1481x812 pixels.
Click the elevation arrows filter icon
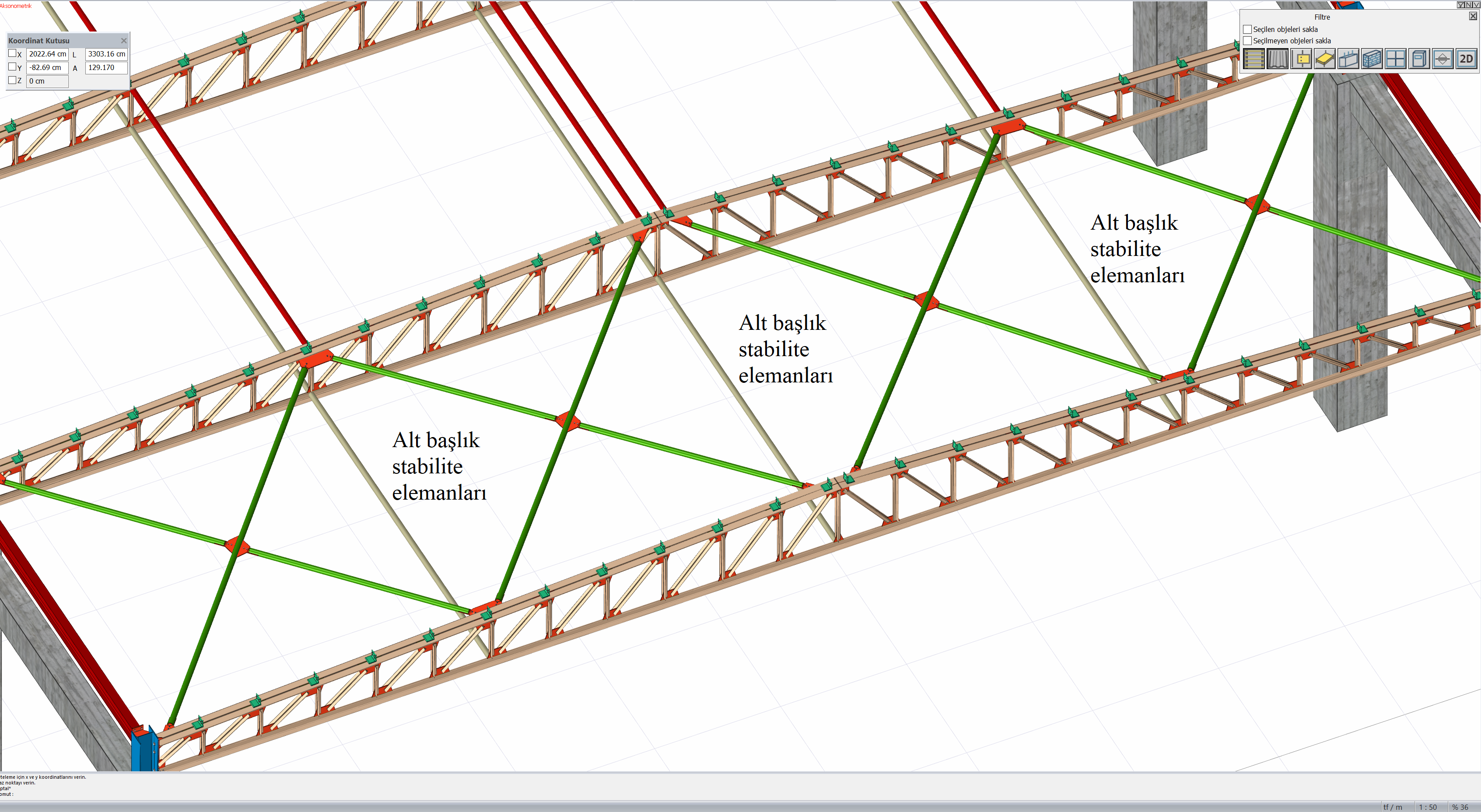point(1442,59)
